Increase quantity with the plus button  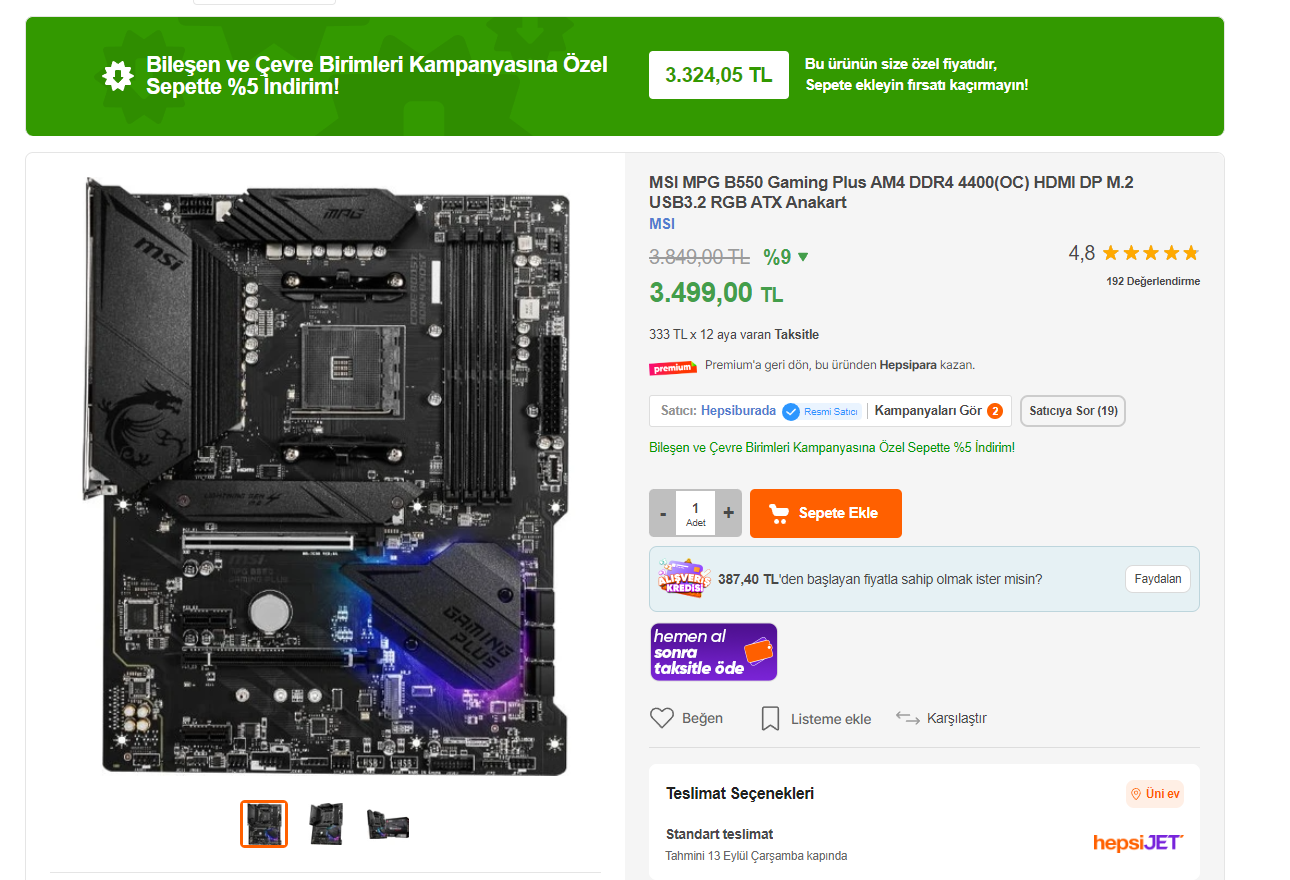(728, 513)
